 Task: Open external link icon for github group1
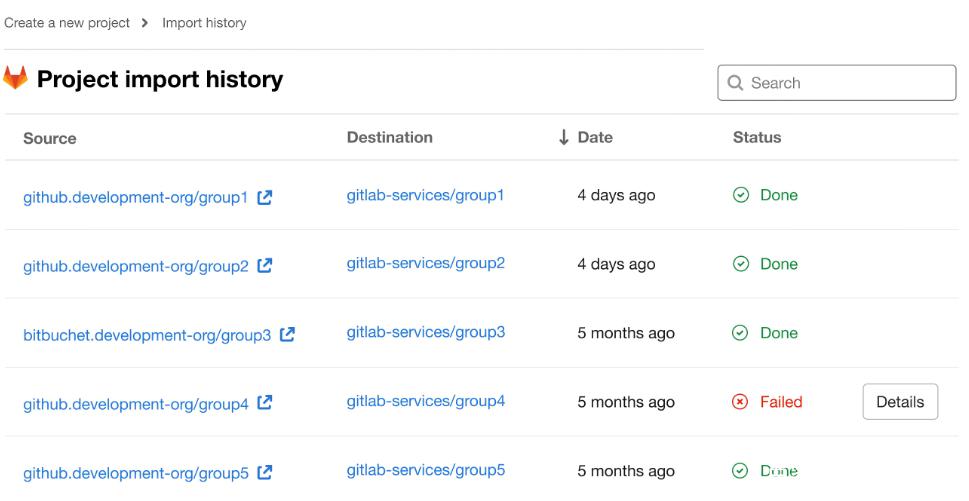(x=264, y=198)
